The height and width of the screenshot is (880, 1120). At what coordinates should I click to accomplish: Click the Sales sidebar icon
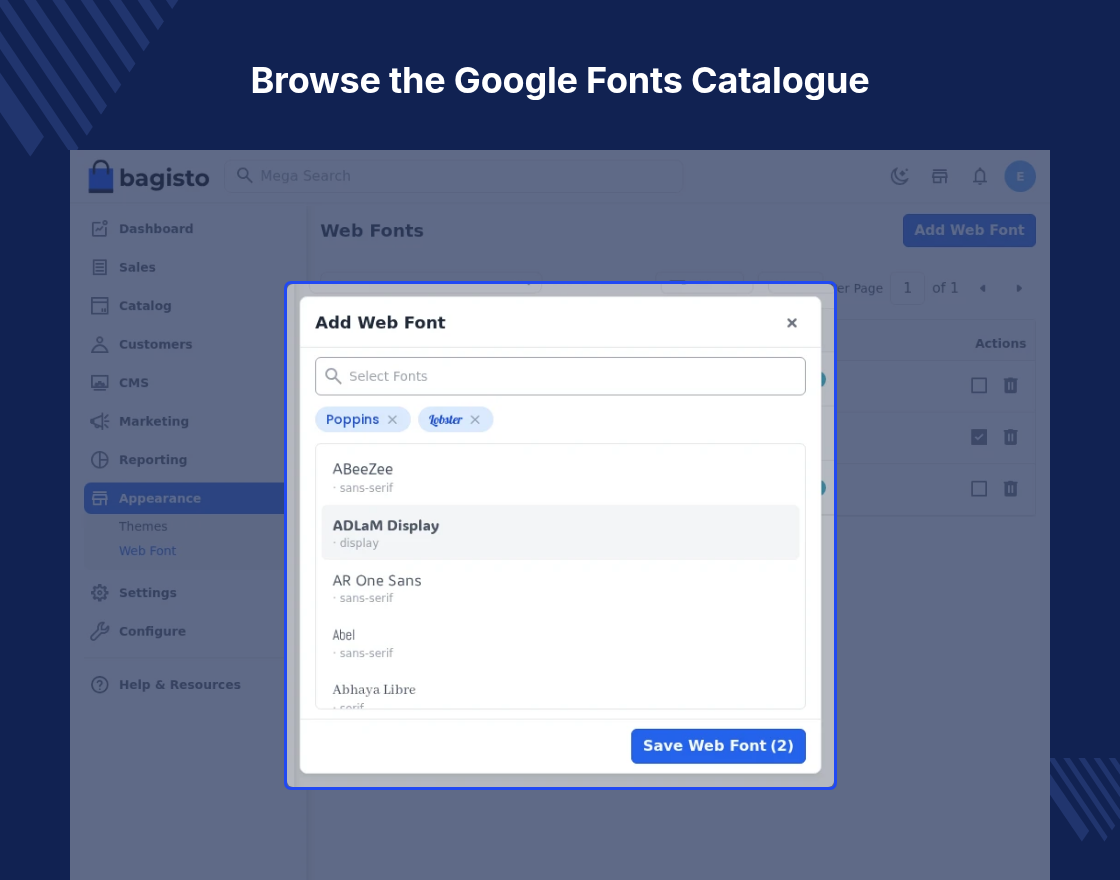tap(99, 267)
